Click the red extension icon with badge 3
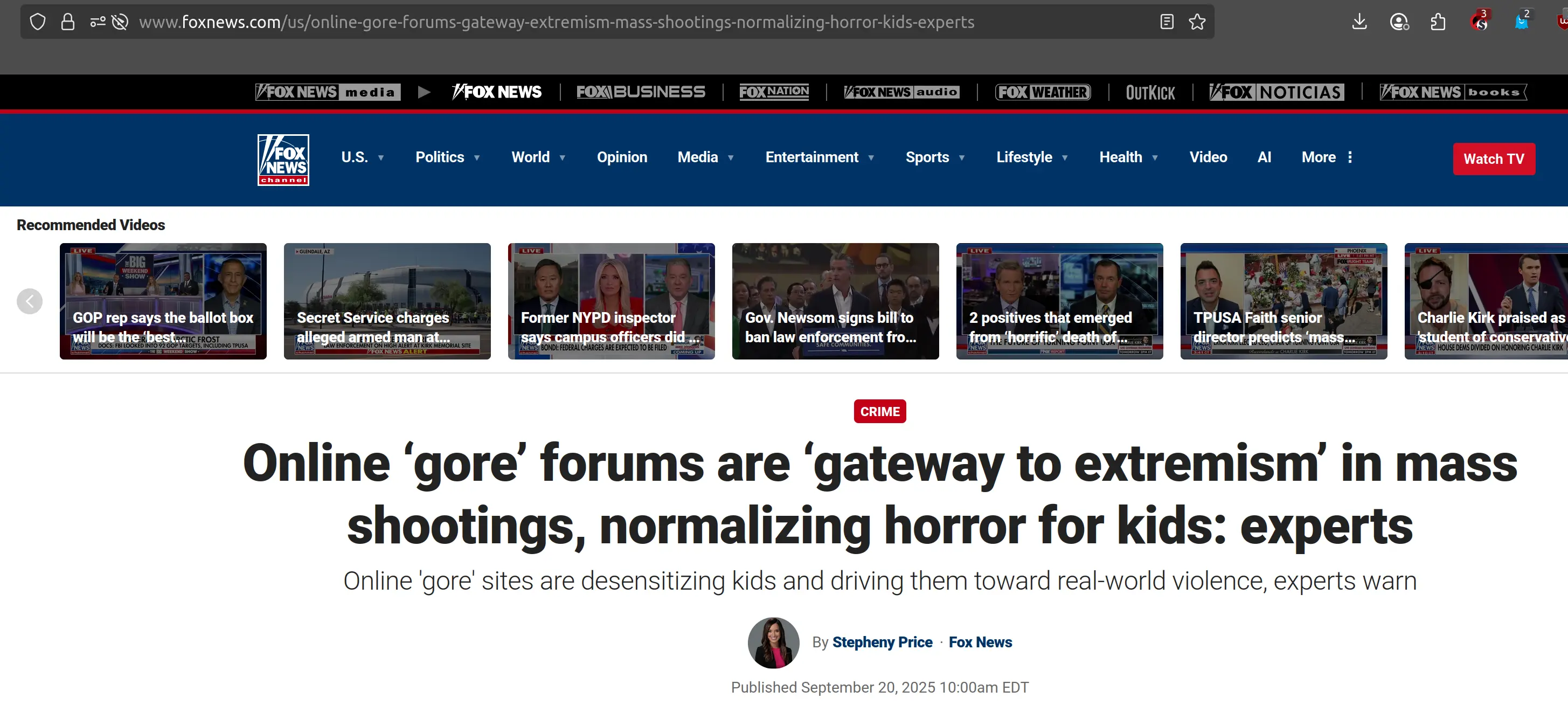 tap(1480, 20)
